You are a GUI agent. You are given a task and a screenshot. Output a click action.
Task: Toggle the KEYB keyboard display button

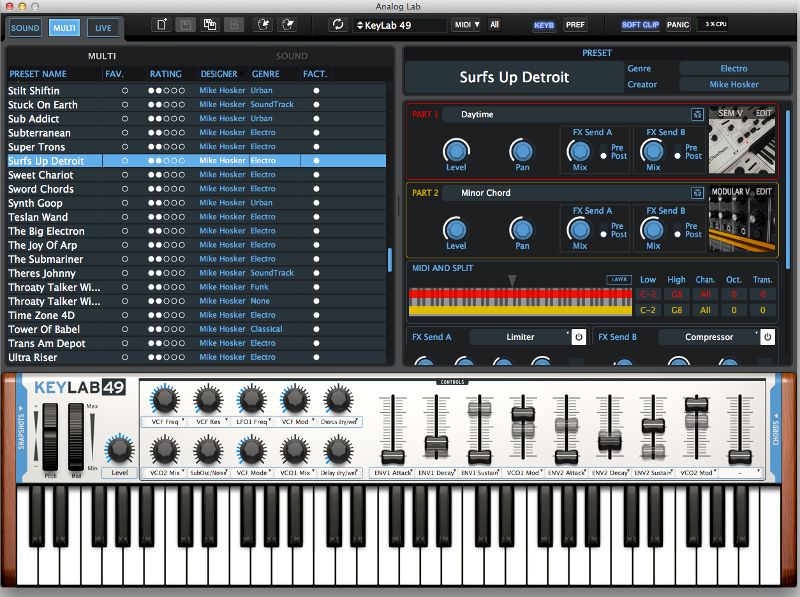[x=544, y=24]
